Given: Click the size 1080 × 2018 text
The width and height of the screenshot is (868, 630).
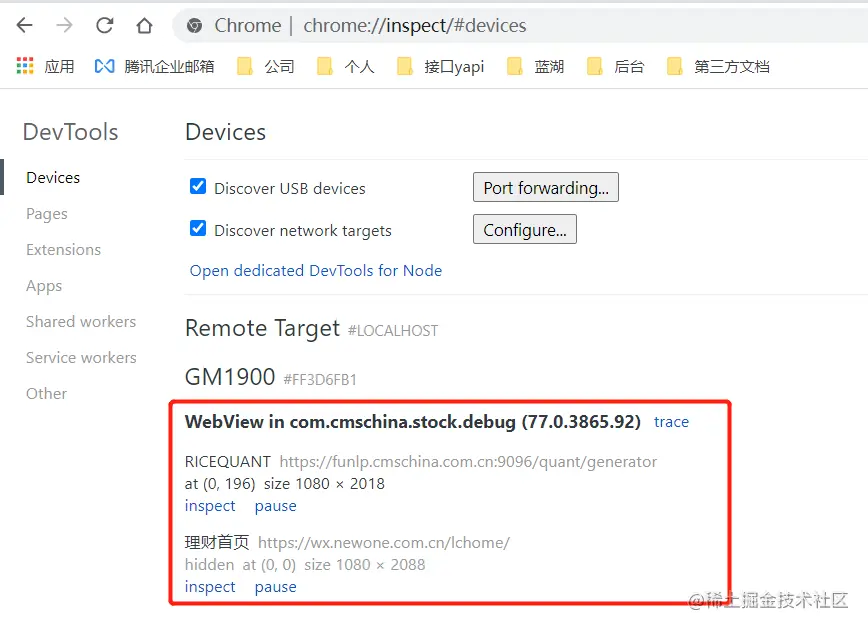Looking at the screenshot, I should click(324, 484).
